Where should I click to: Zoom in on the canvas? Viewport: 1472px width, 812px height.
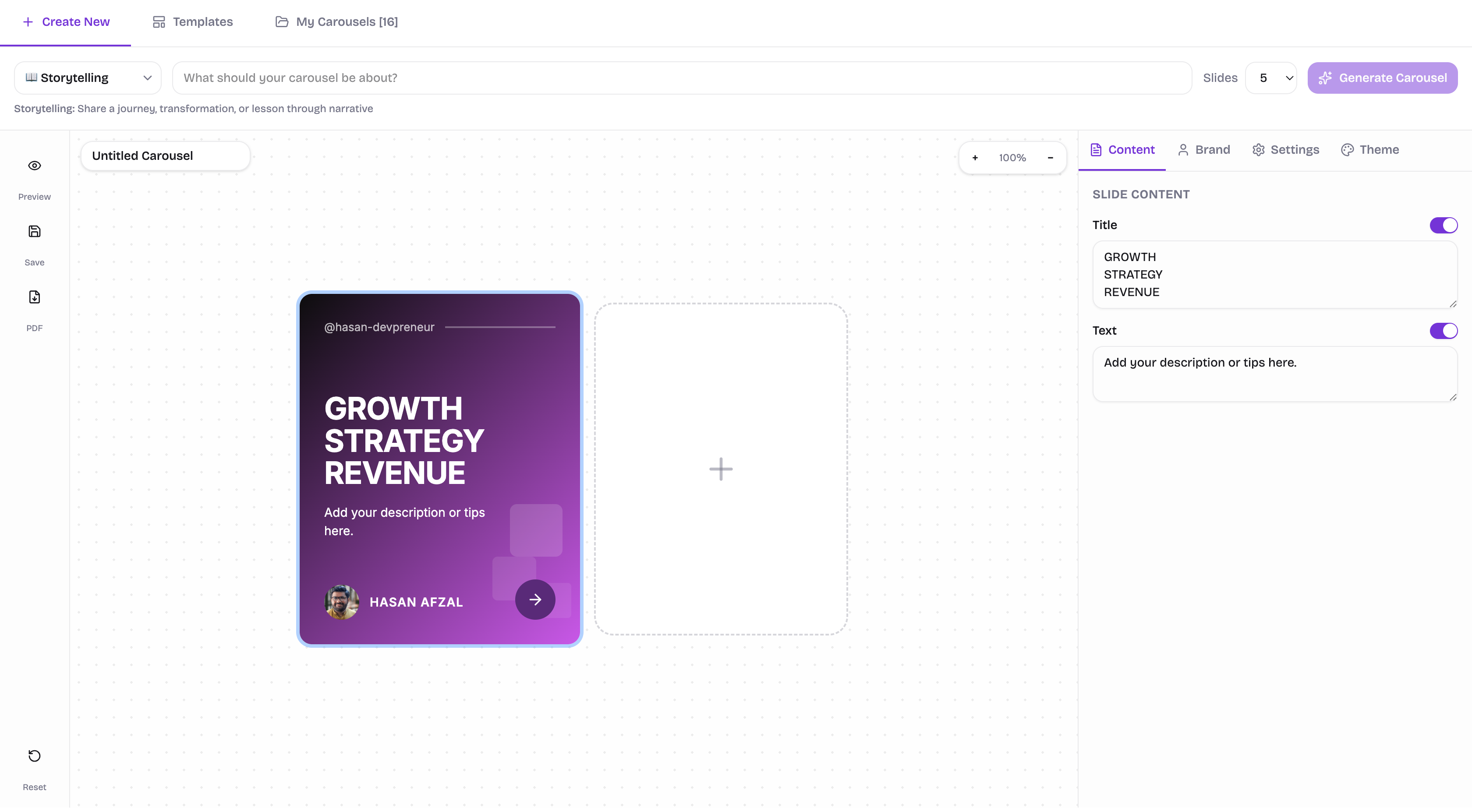(x=975, y=157)
